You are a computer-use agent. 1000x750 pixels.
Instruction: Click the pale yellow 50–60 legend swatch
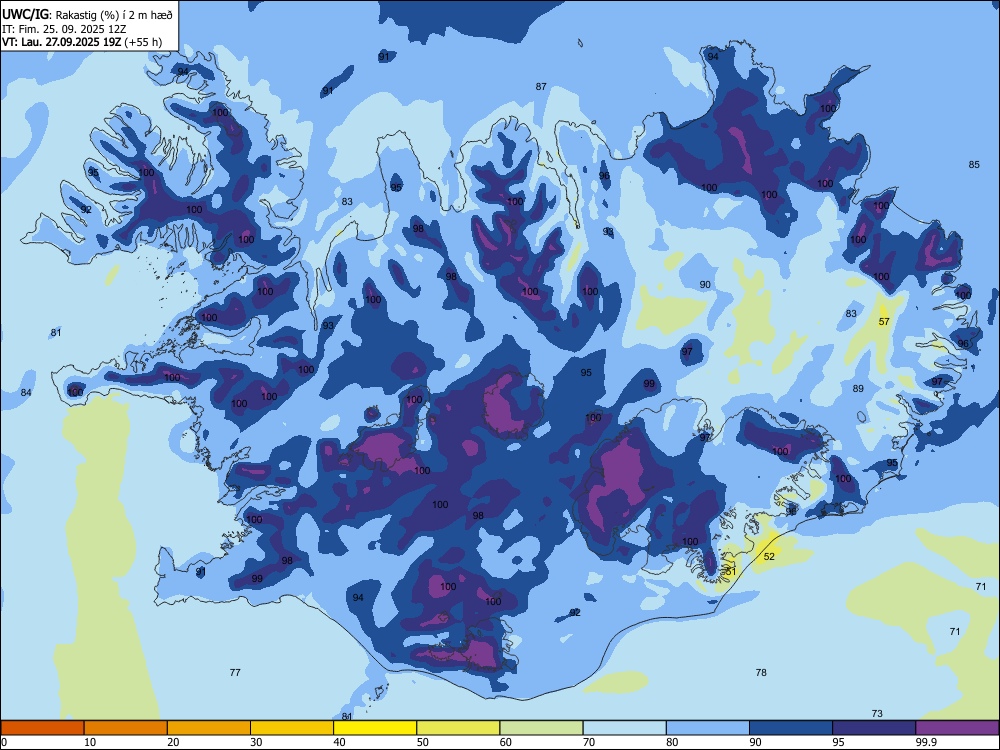click(x=458, y=728)
